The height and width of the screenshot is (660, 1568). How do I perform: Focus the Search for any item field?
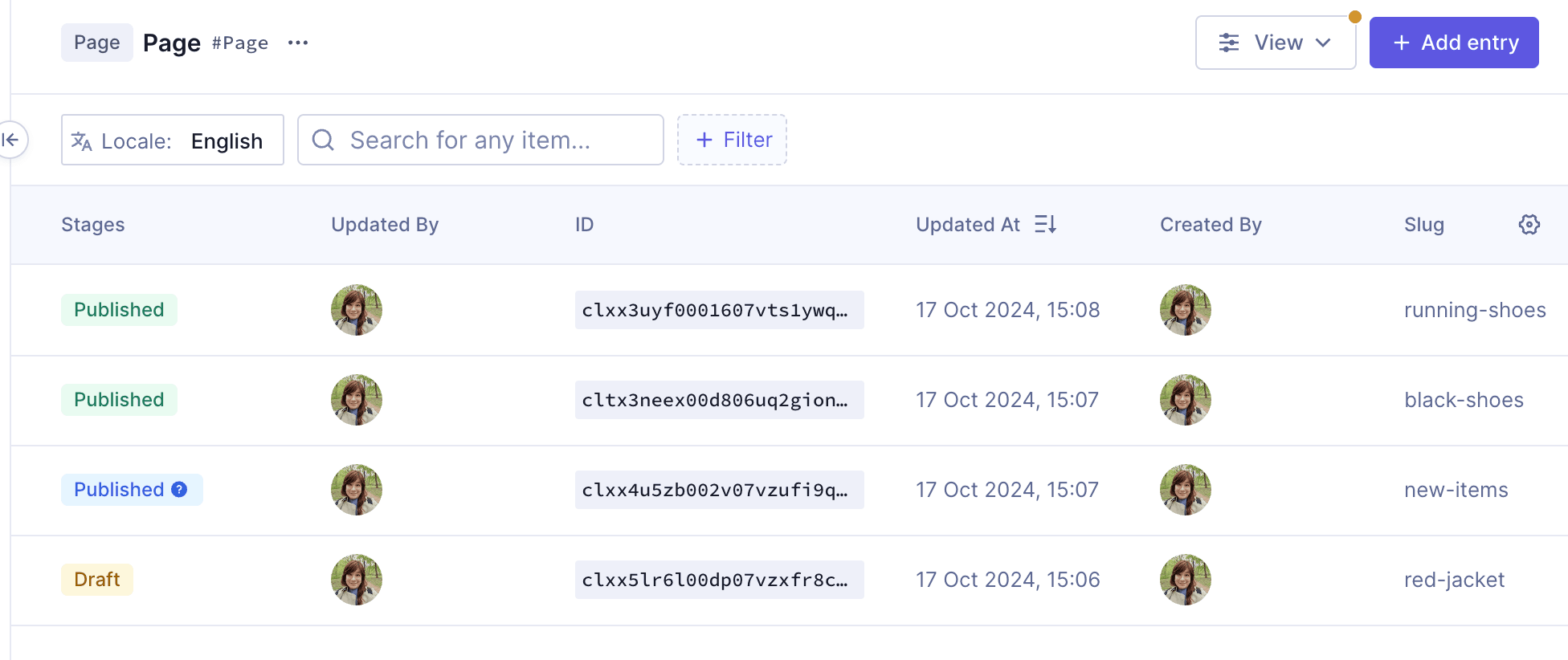498,141
